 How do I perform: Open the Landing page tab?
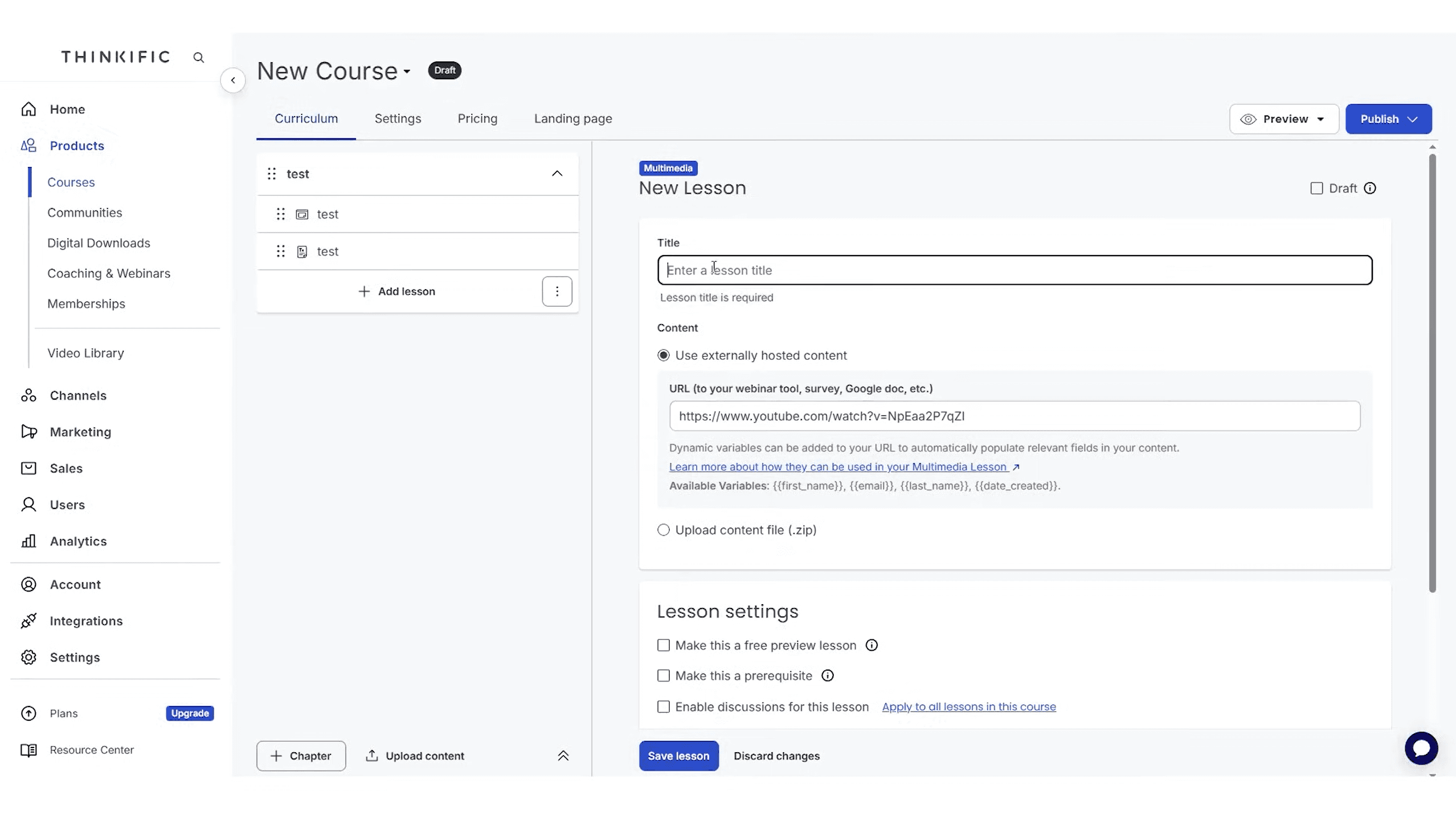click(572, 118)
